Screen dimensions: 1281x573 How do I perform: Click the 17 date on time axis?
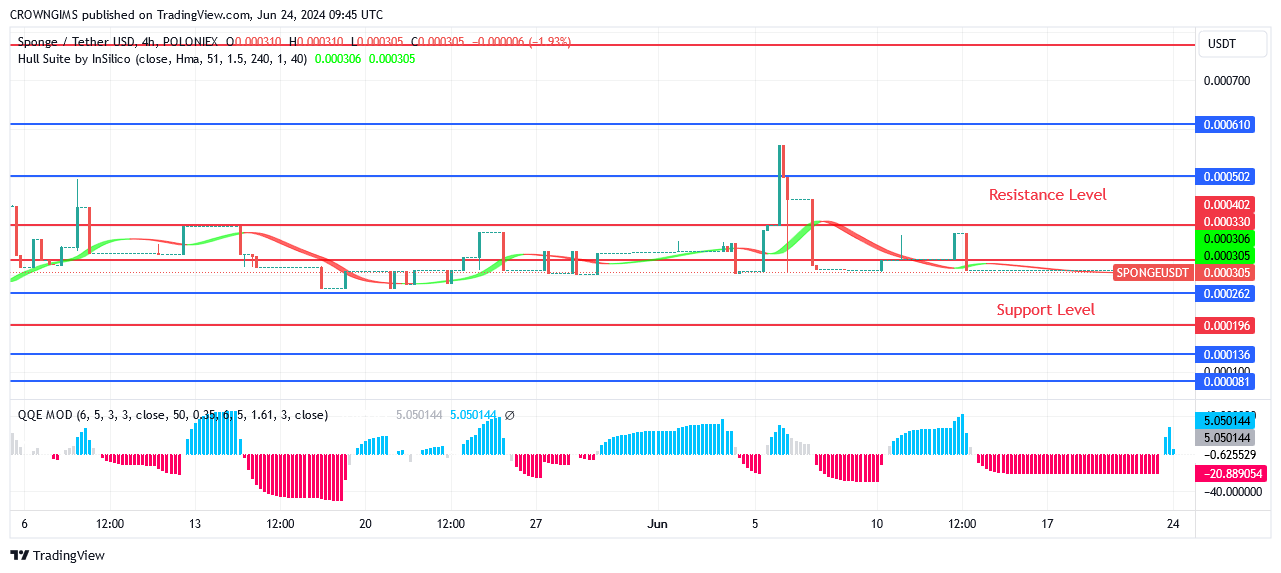point(1047,524)
